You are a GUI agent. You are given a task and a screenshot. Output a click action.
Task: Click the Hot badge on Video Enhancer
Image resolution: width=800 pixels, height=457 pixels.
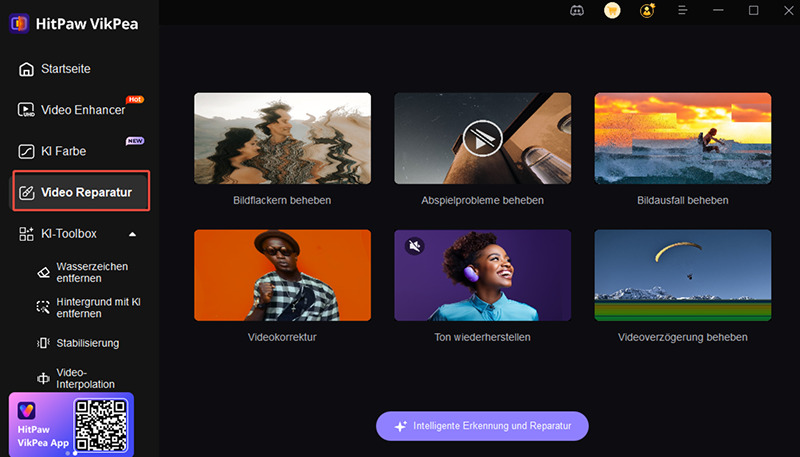point(135,99)
